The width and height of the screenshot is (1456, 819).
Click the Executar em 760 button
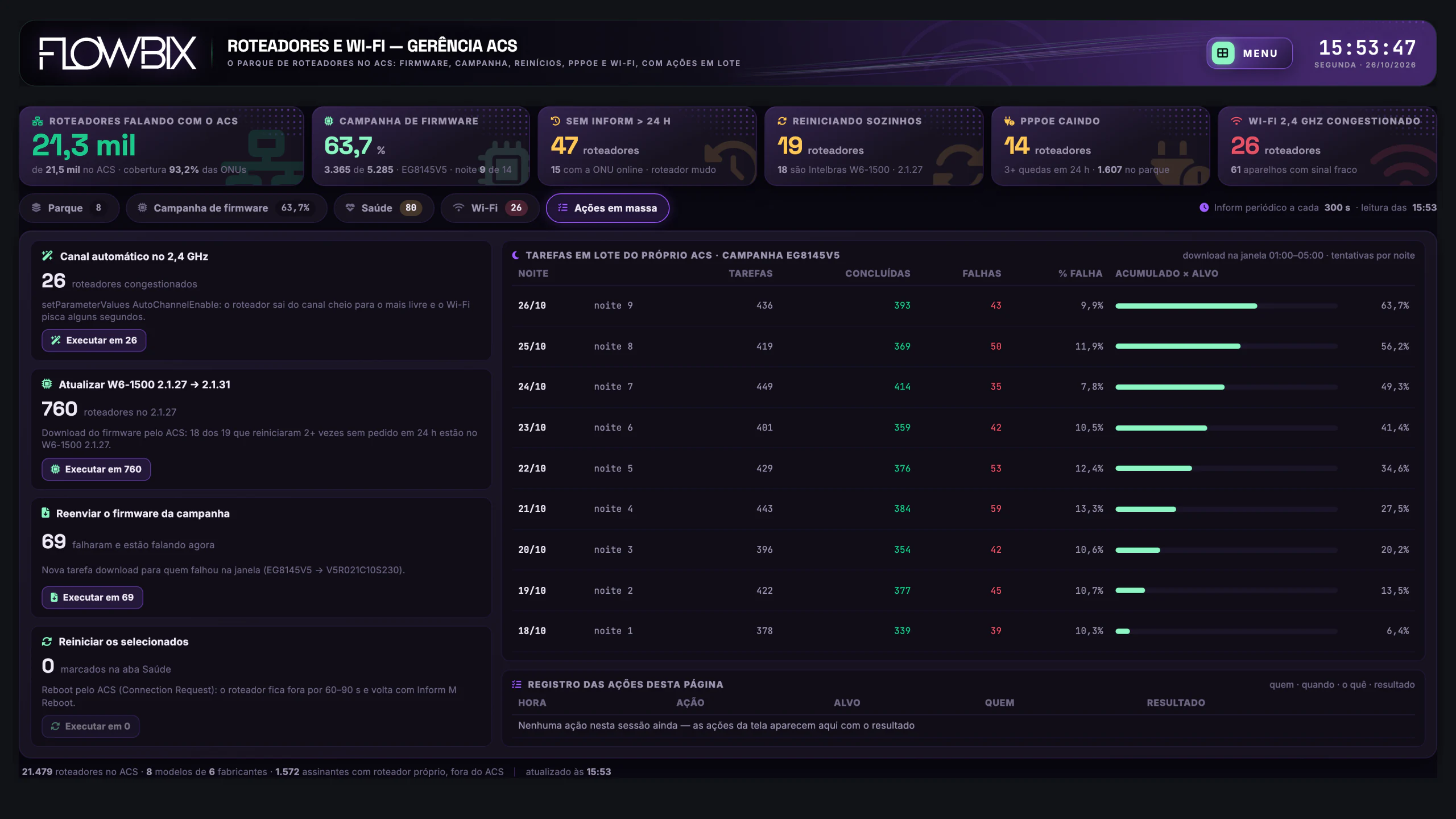[96, 469]
